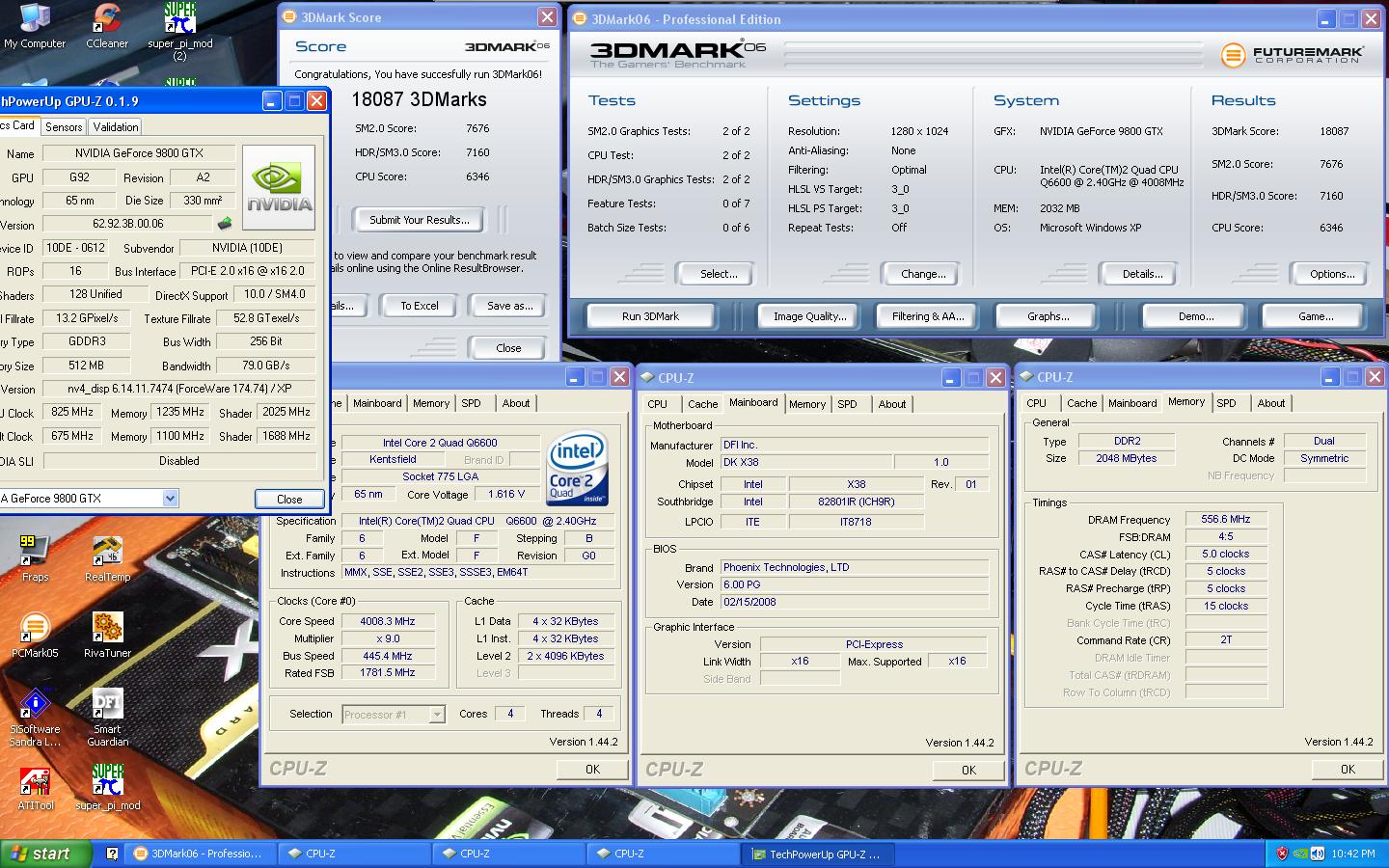Open Graphs in 3DMark06
1389x868 pixels.
(x=1048, y=316)
